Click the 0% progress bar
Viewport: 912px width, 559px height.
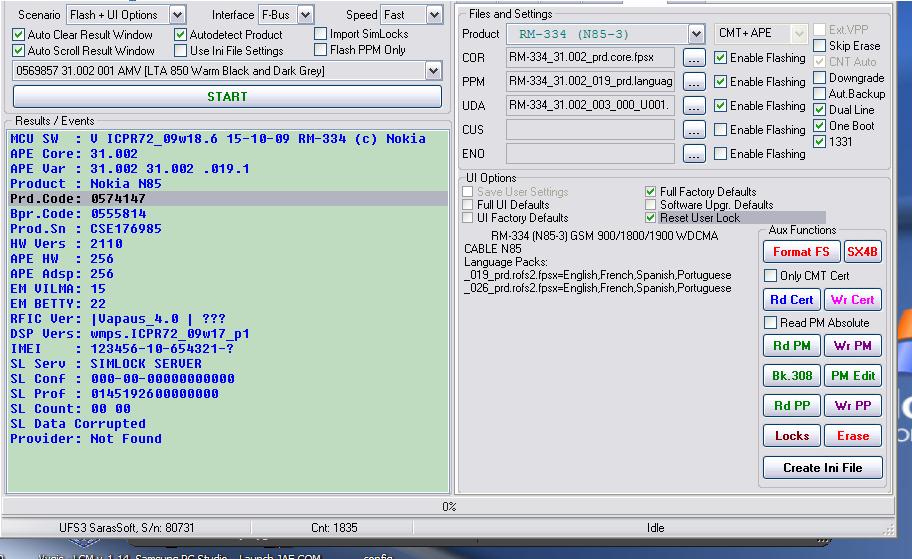click(448, 507)
